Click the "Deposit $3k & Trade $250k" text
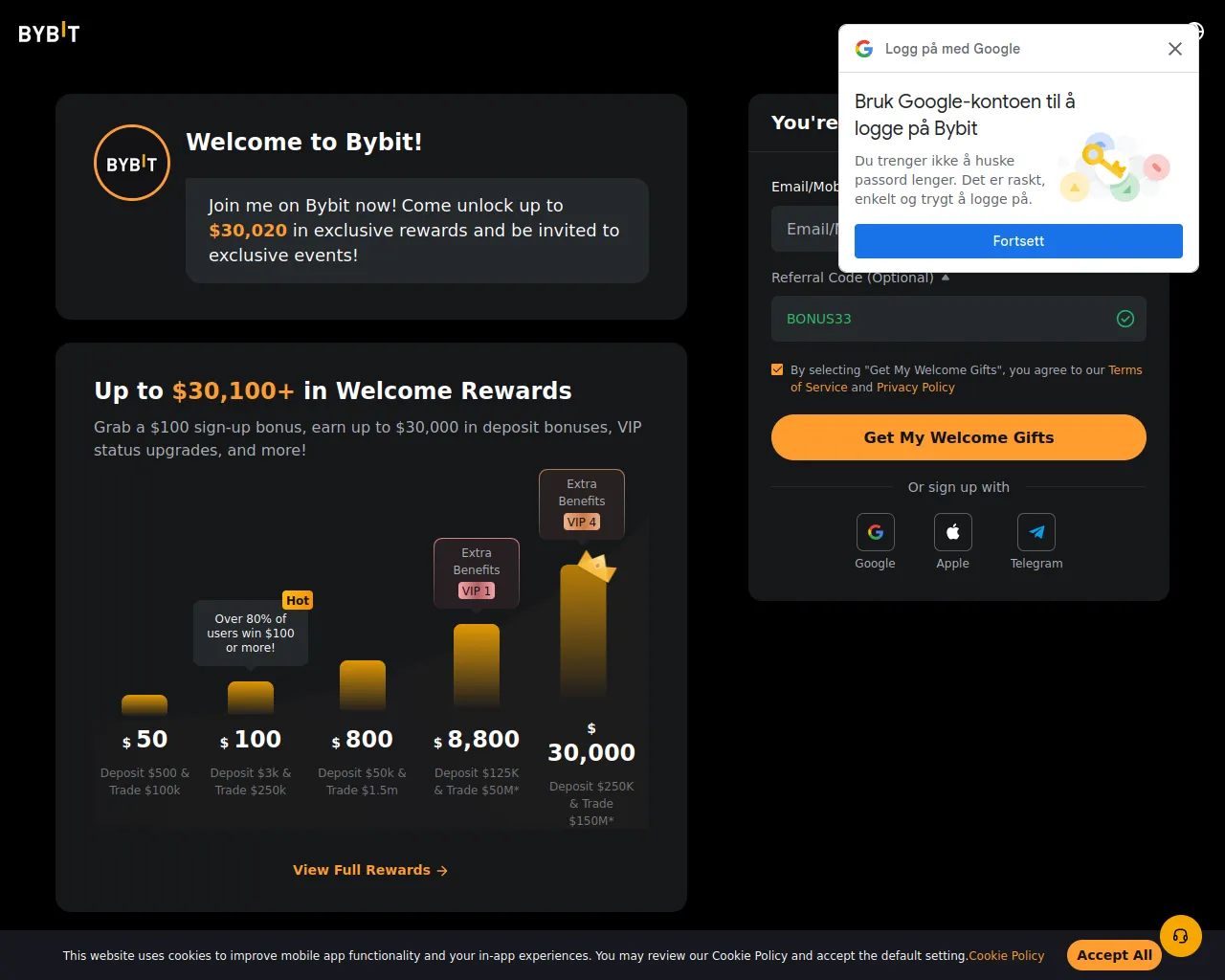This screenshot has height=980, width=1225. pos(251,782)
